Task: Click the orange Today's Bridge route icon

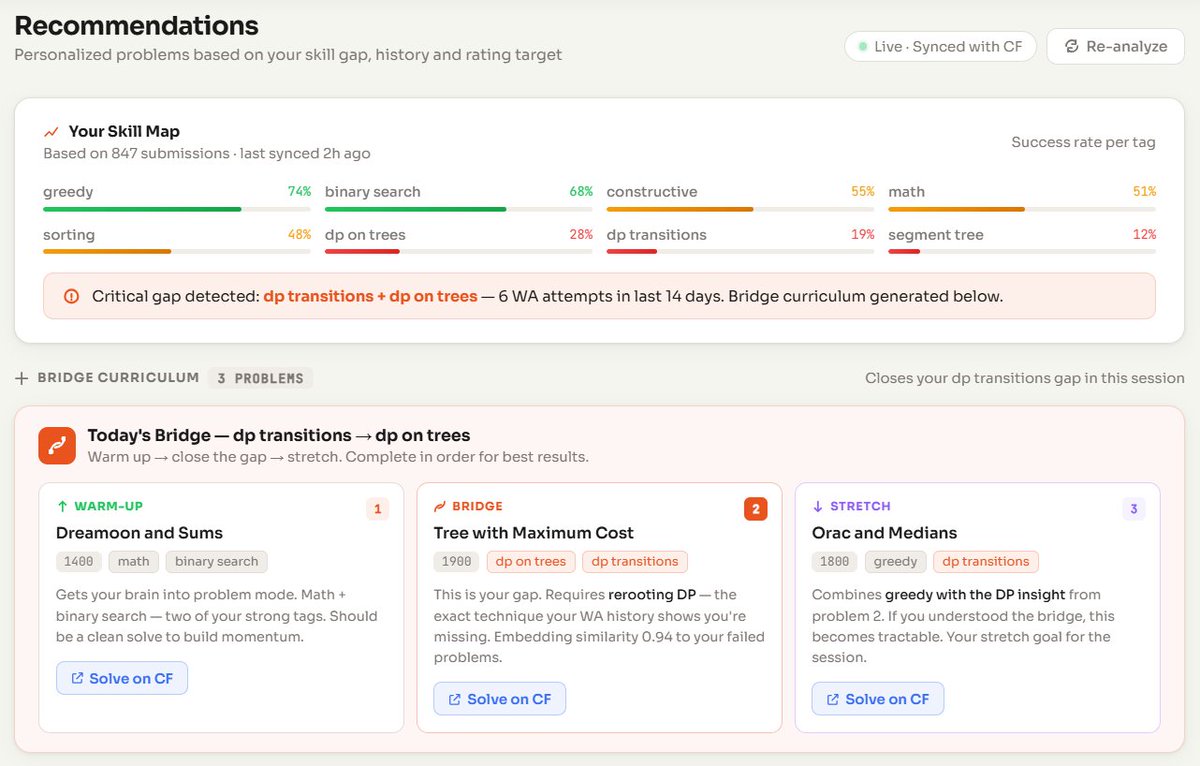Action: point(57,445)
